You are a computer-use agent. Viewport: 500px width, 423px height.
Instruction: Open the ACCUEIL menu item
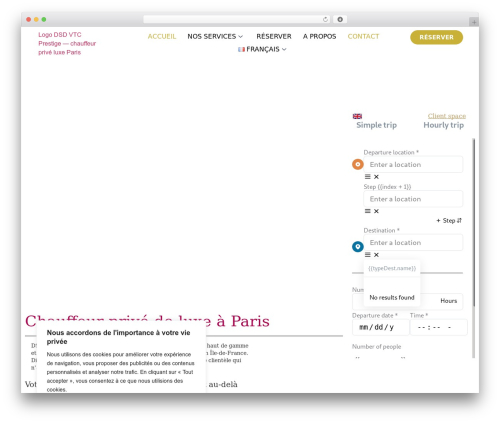click(x=162, y=36)
